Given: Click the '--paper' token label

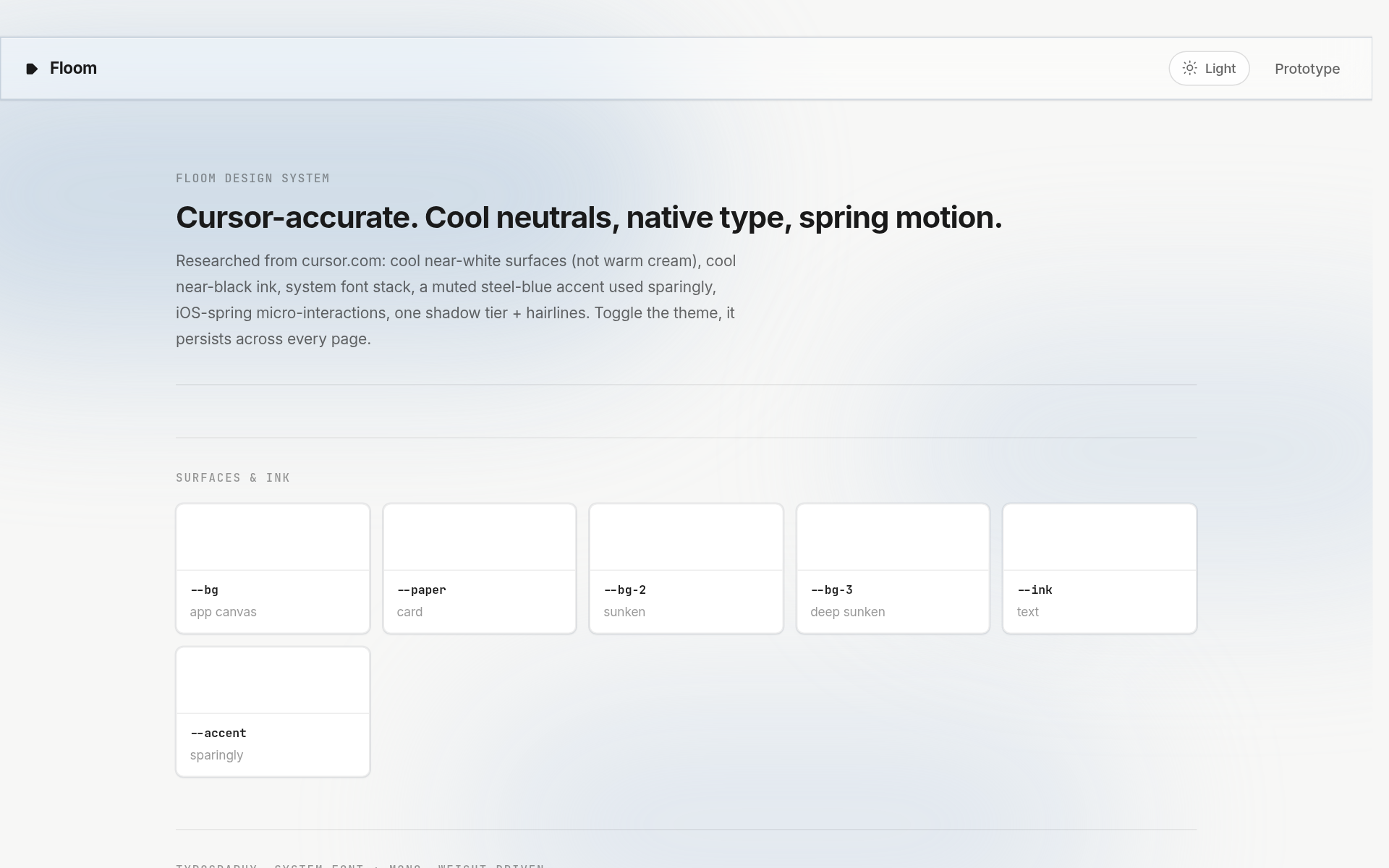Looking at the screenshot, I should [422, 590].
